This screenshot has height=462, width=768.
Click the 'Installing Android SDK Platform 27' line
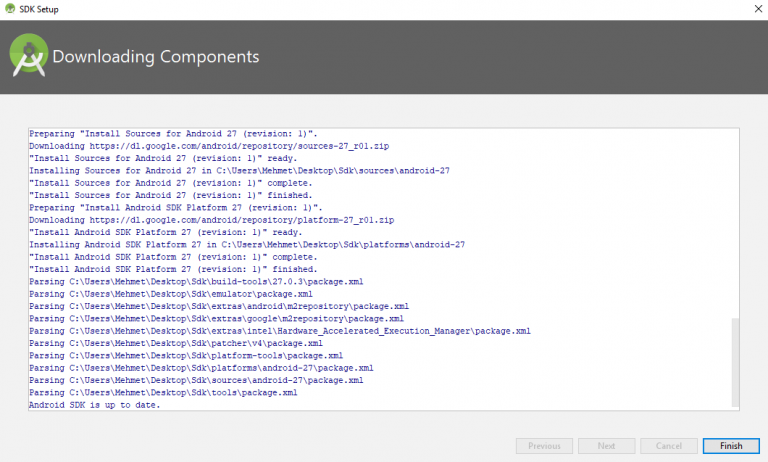(248, 245)
